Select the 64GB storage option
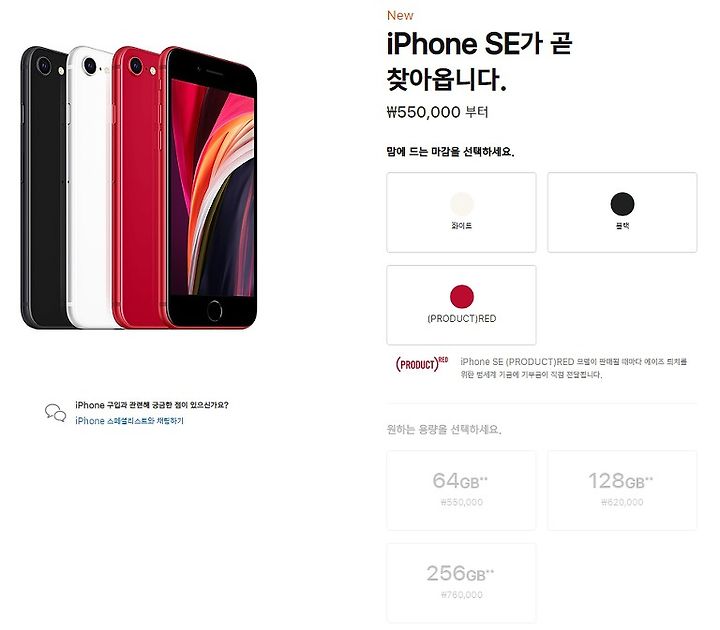The image size is (720, 630). click(461, 490)
